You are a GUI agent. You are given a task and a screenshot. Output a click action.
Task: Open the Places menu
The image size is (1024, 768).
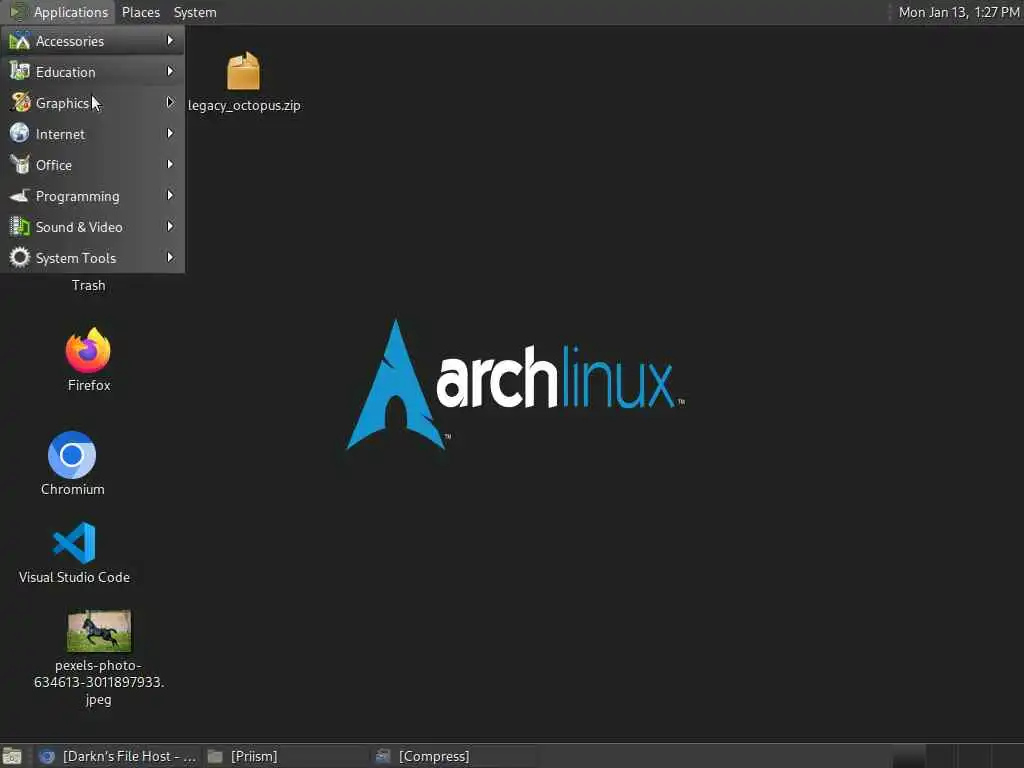point(140,12)
